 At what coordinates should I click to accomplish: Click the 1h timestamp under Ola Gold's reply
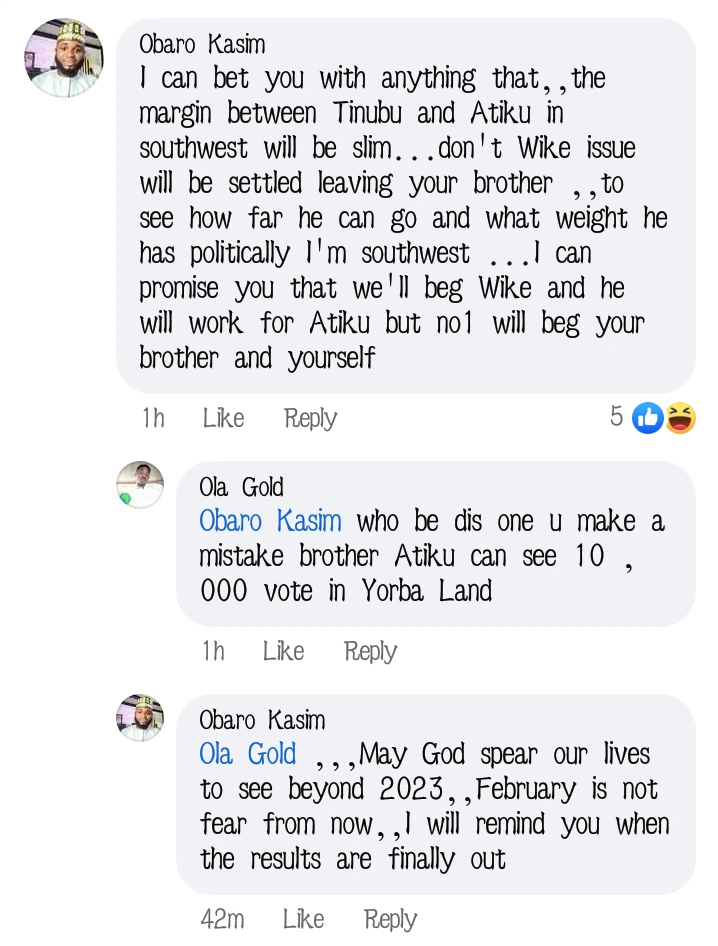[213, 651]
